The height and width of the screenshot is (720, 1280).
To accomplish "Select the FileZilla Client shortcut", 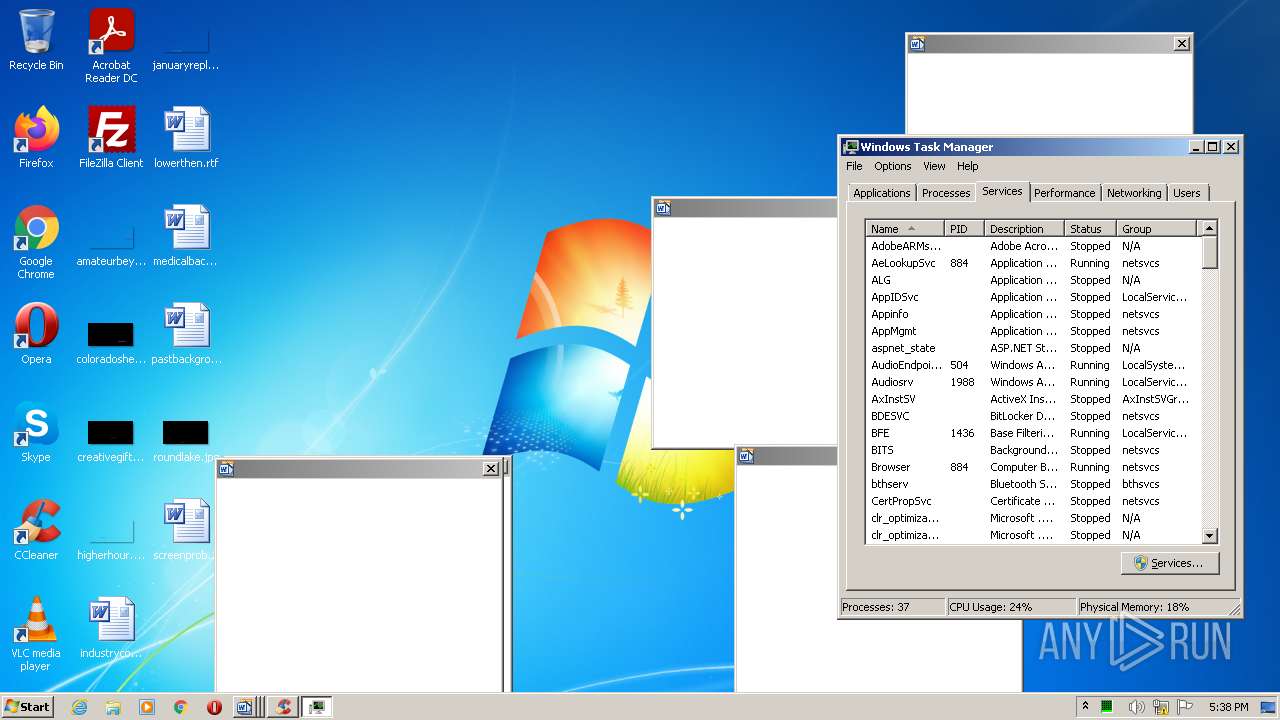I will coord(111,138).
